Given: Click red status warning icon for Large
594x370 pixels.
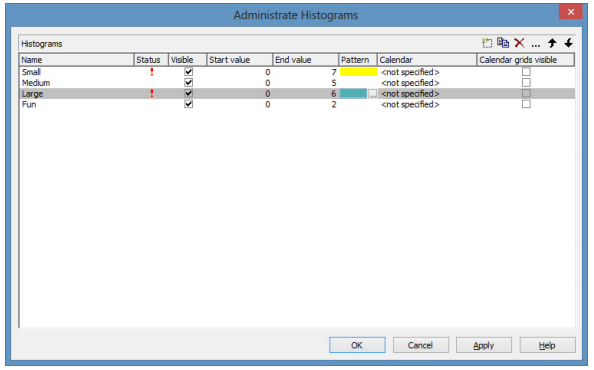Looking at the screenshot, I should point(152,93).
